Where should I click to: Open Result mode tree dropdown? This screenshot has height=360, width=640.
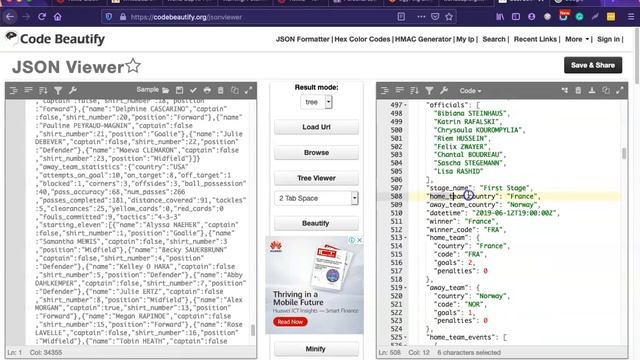[316, 102]
